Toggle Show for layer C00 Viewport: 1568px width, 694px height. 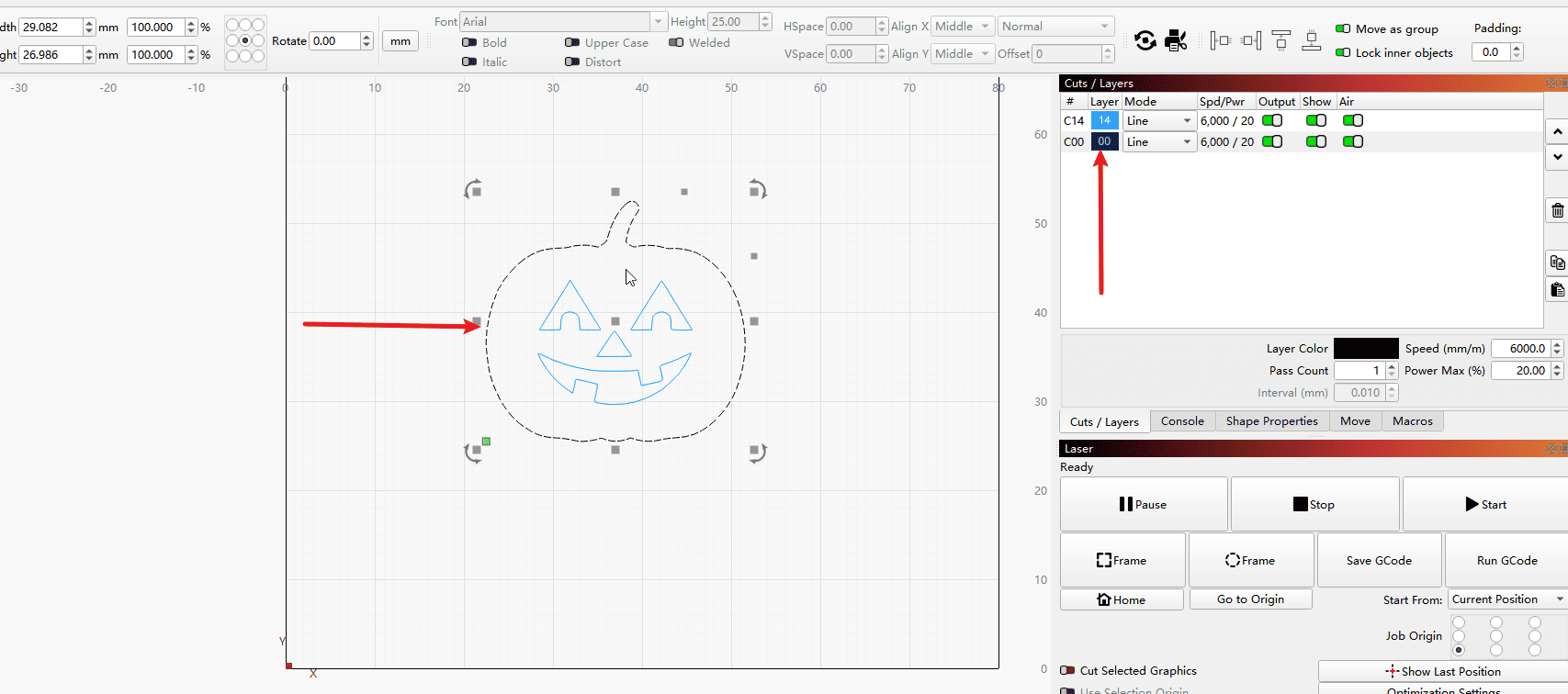[x=1316, y=141]
